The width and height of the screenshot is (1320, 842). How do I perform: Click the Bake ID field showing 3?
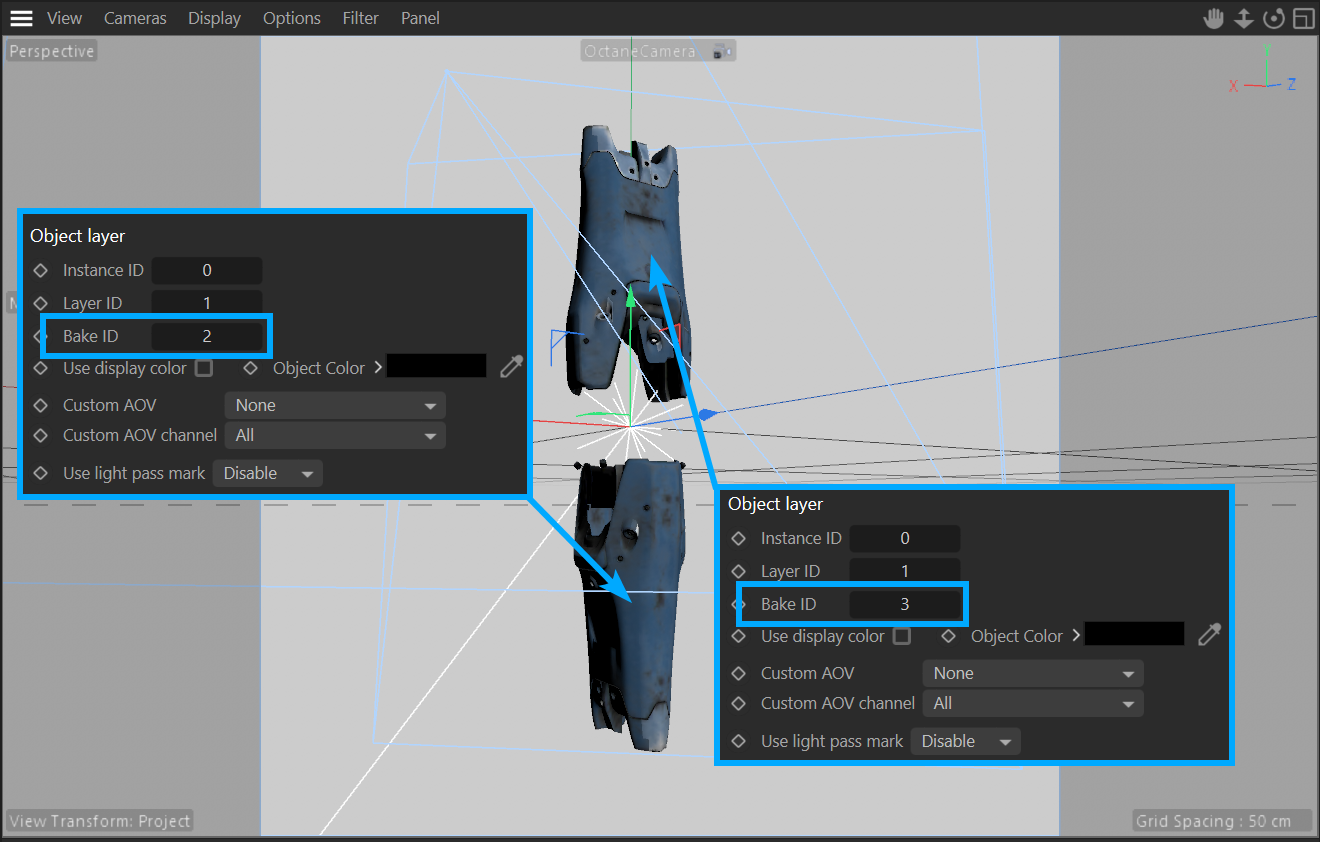(904, 604)
